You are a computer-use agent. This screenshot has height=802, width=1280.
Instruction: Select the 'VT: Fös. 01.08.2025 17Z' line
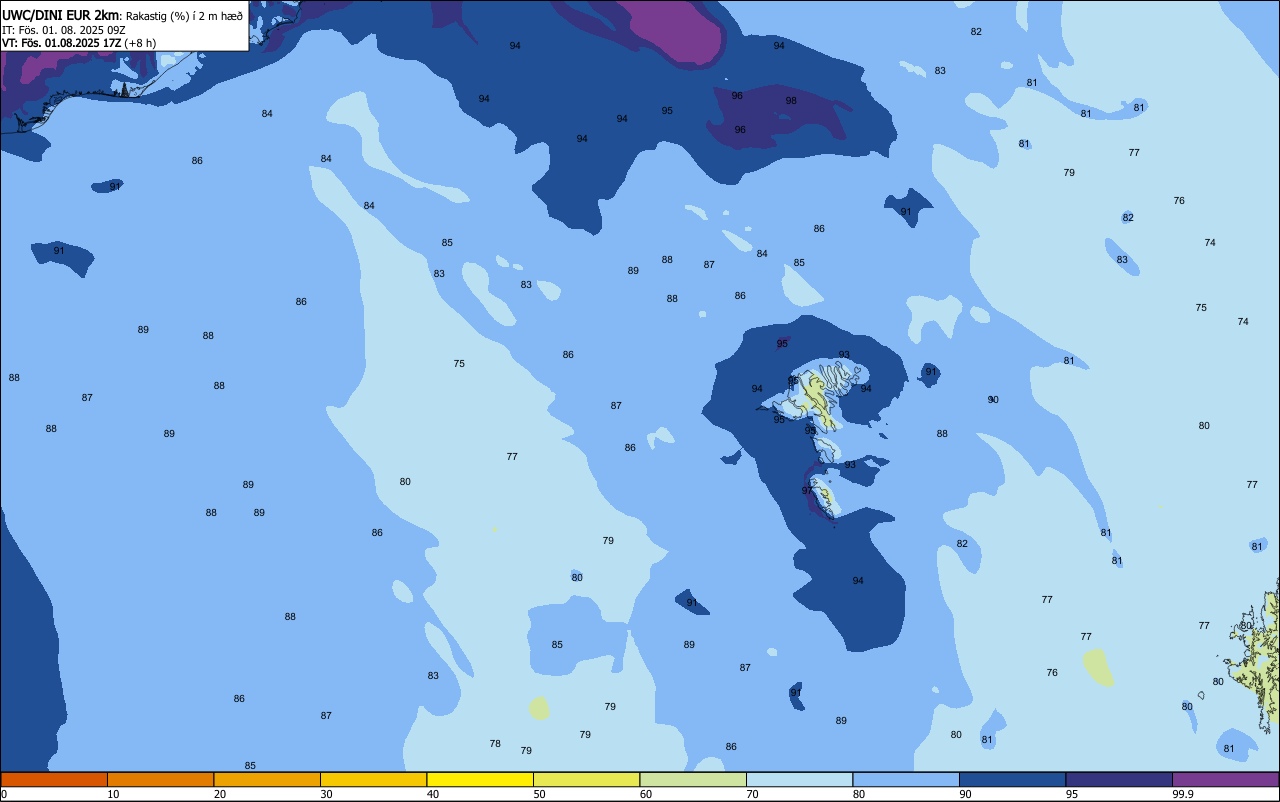pyautogui.click(x=61, y=43)
